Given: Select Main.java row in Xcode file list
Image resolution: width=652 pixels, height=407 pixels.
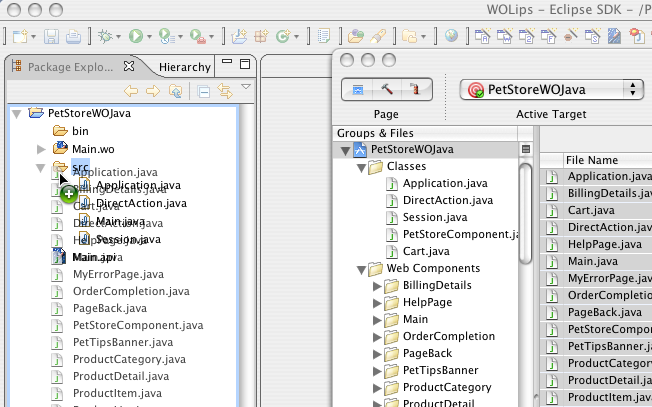Looking at the screenshot, I should [596, 261].
